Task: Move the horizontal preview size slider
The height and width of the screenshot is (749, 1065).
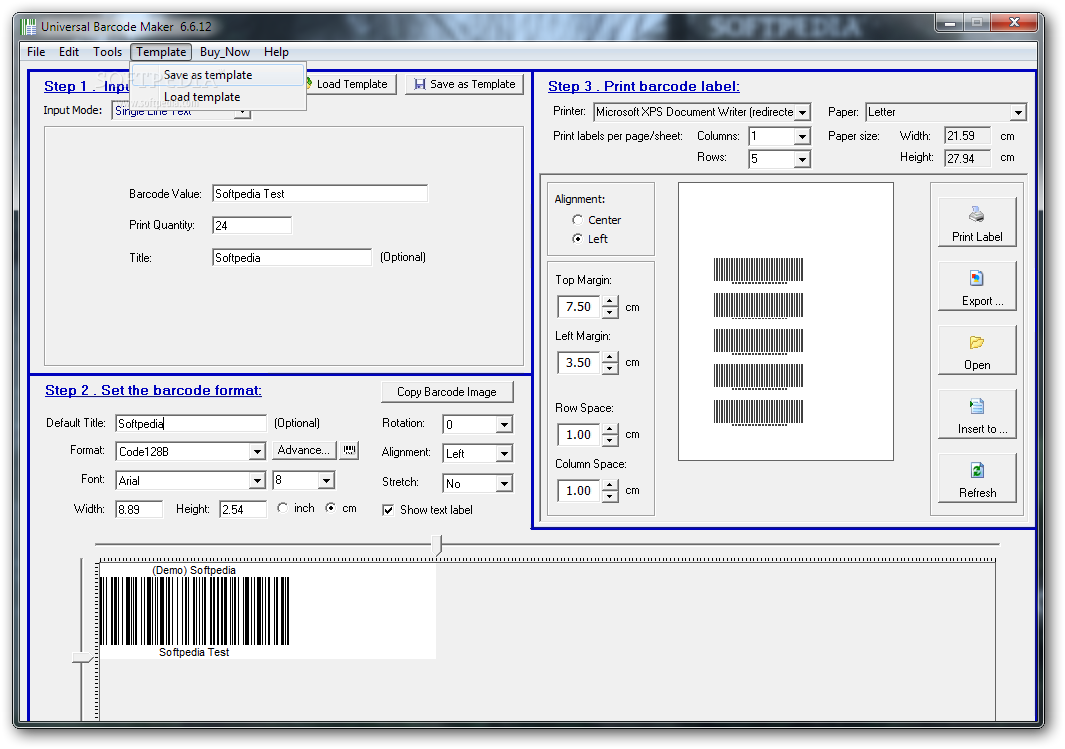Action: (438, 545)
